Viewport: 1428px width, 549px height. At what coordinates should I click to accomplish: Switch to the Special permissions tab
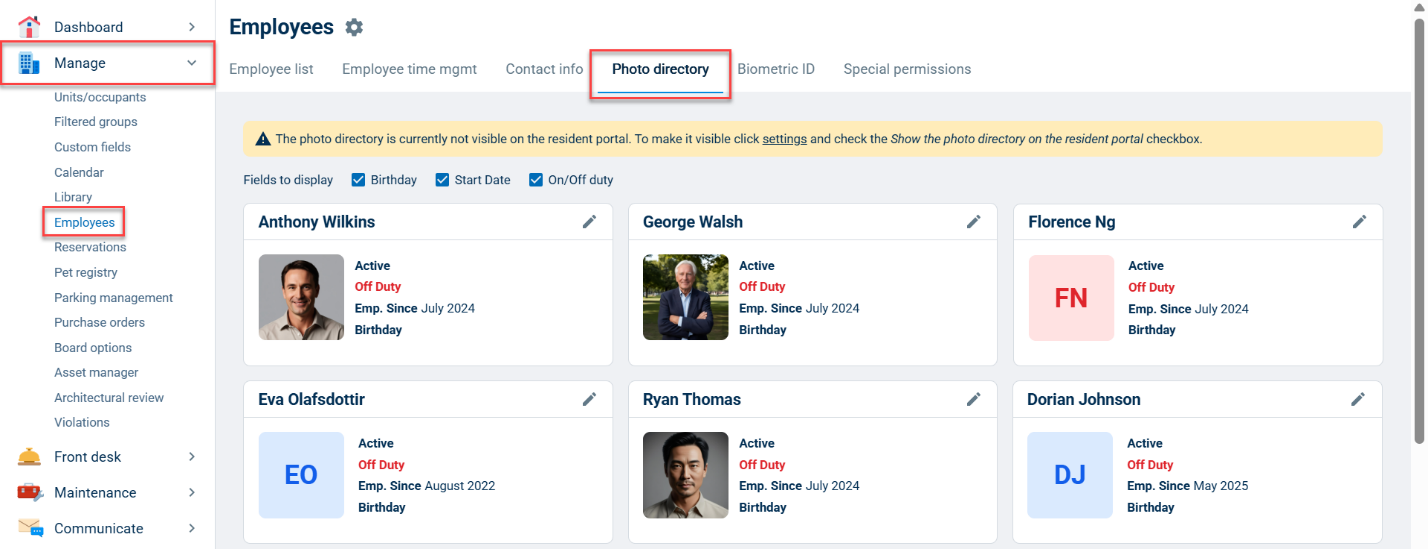click(907, 69)
